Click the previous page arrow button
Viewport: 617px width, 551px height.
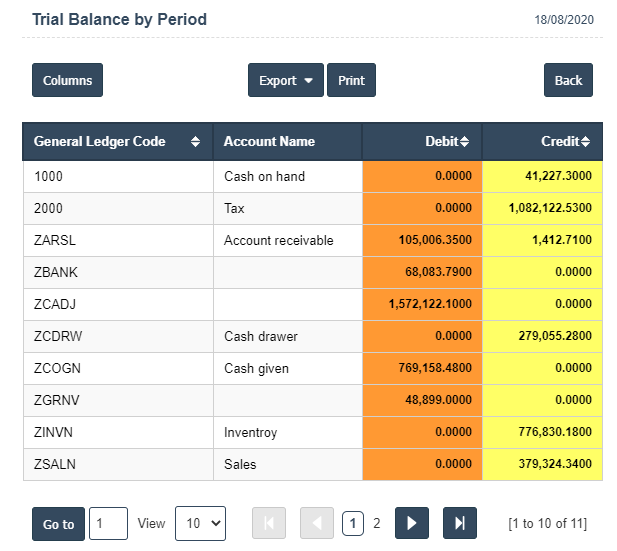(x=317, y=523)
